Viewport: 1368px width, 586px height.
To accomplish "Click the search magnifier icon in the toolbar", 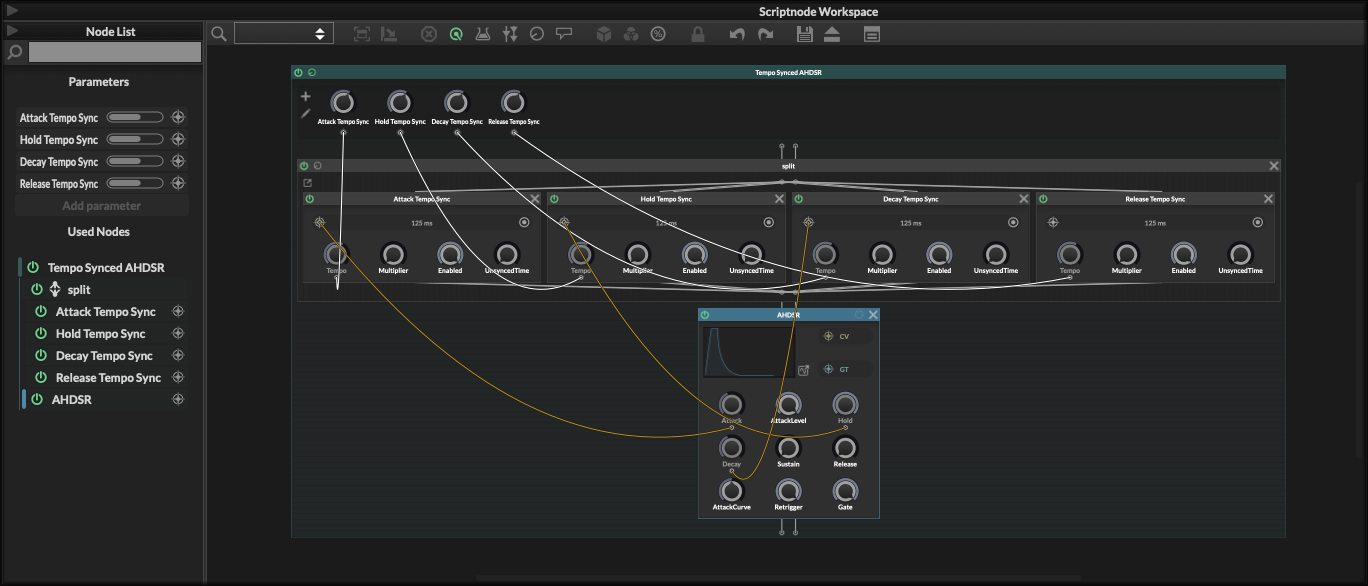I will click(219, 34).
